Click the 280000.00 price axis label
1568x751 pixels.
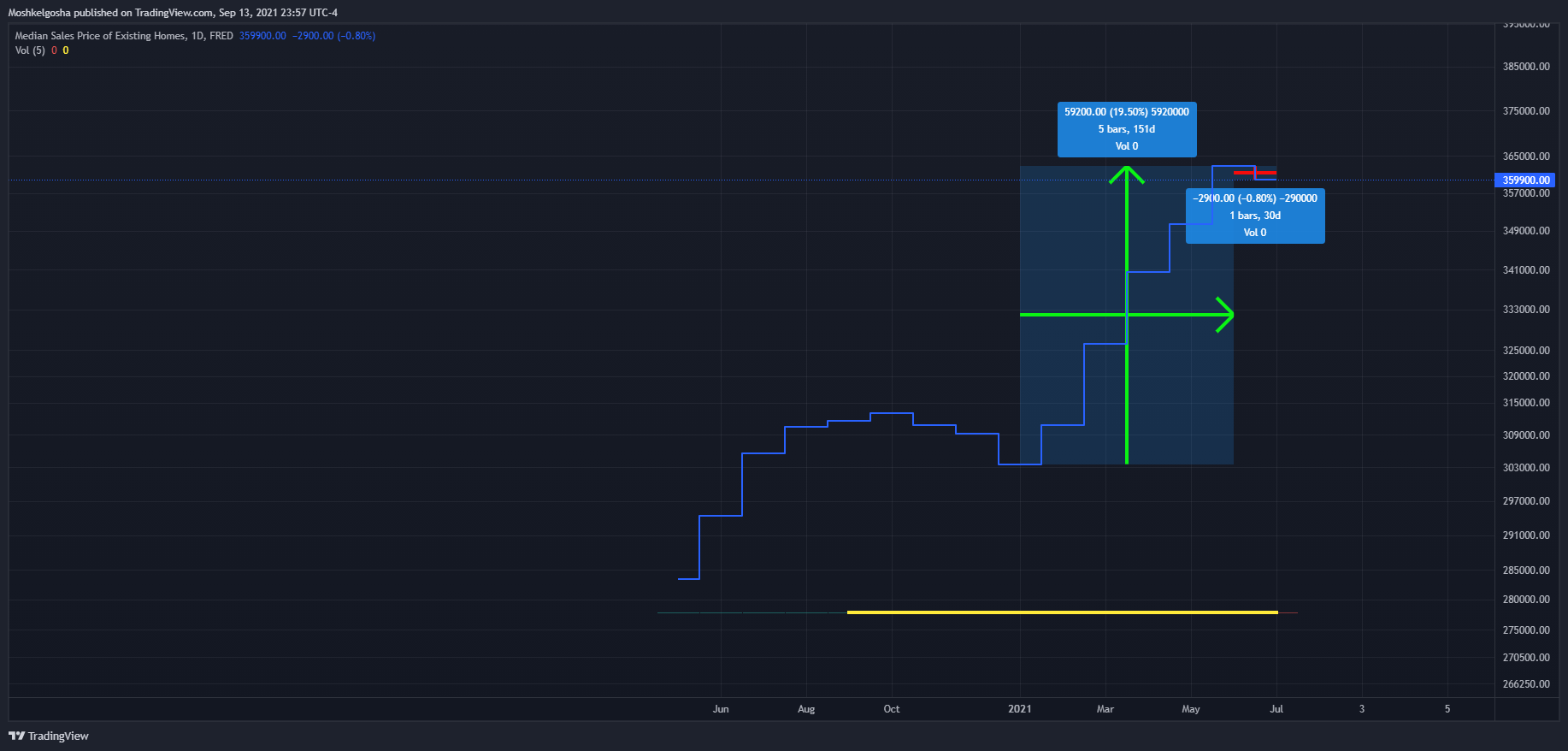(x=1526, y=600)
